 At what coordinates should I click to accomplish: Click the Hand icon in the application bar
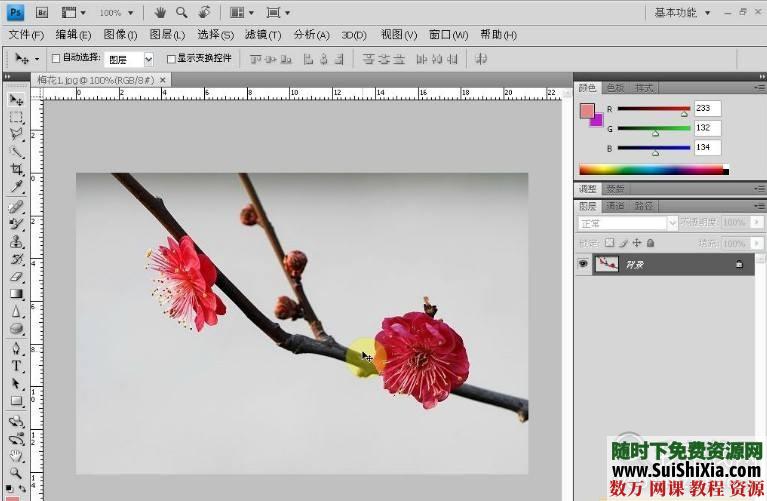coord(159,12)
